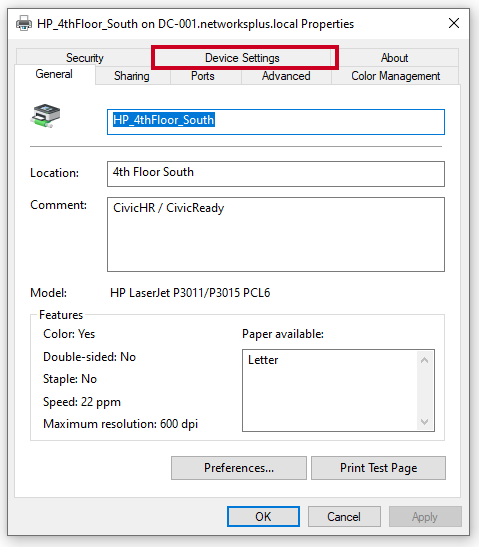Click the Speed: 22 ppm text
This screenshot has height=547, width=479.
click(82, 402)
